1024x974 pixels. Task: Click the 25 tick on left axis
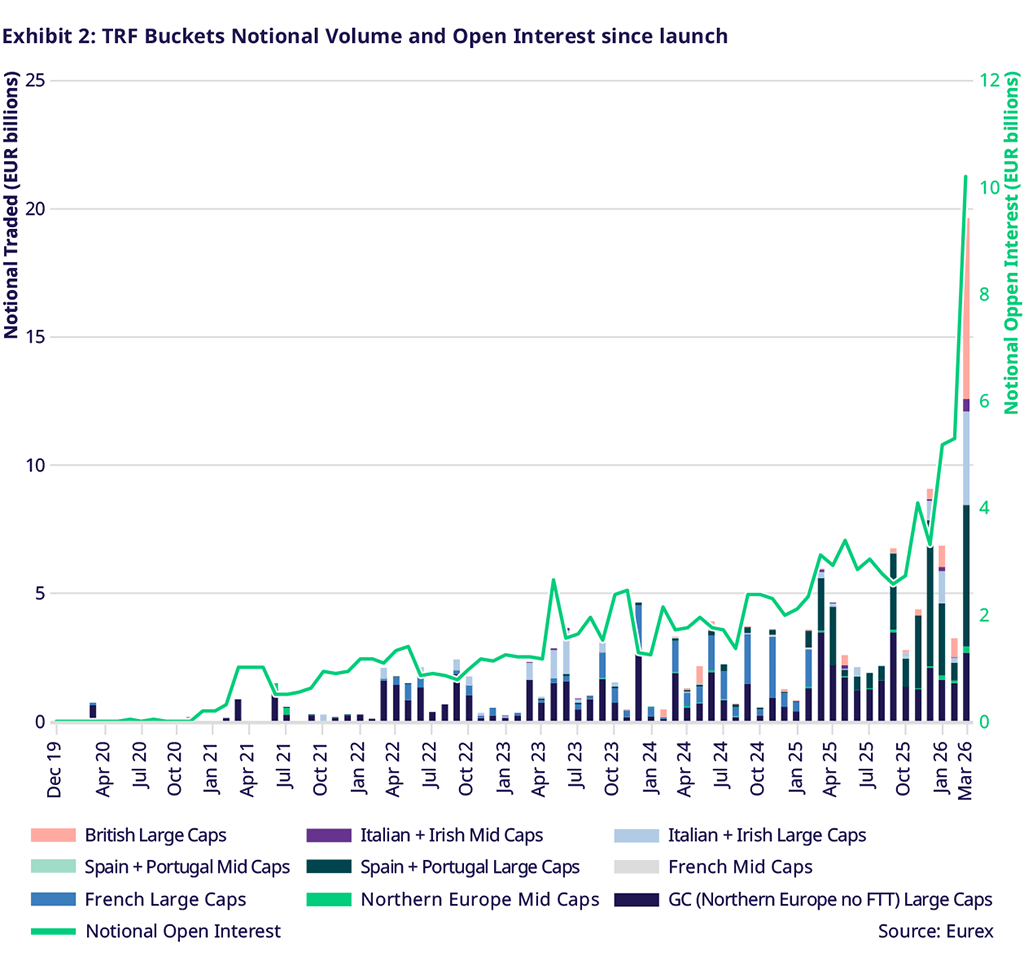coord(34,80)
